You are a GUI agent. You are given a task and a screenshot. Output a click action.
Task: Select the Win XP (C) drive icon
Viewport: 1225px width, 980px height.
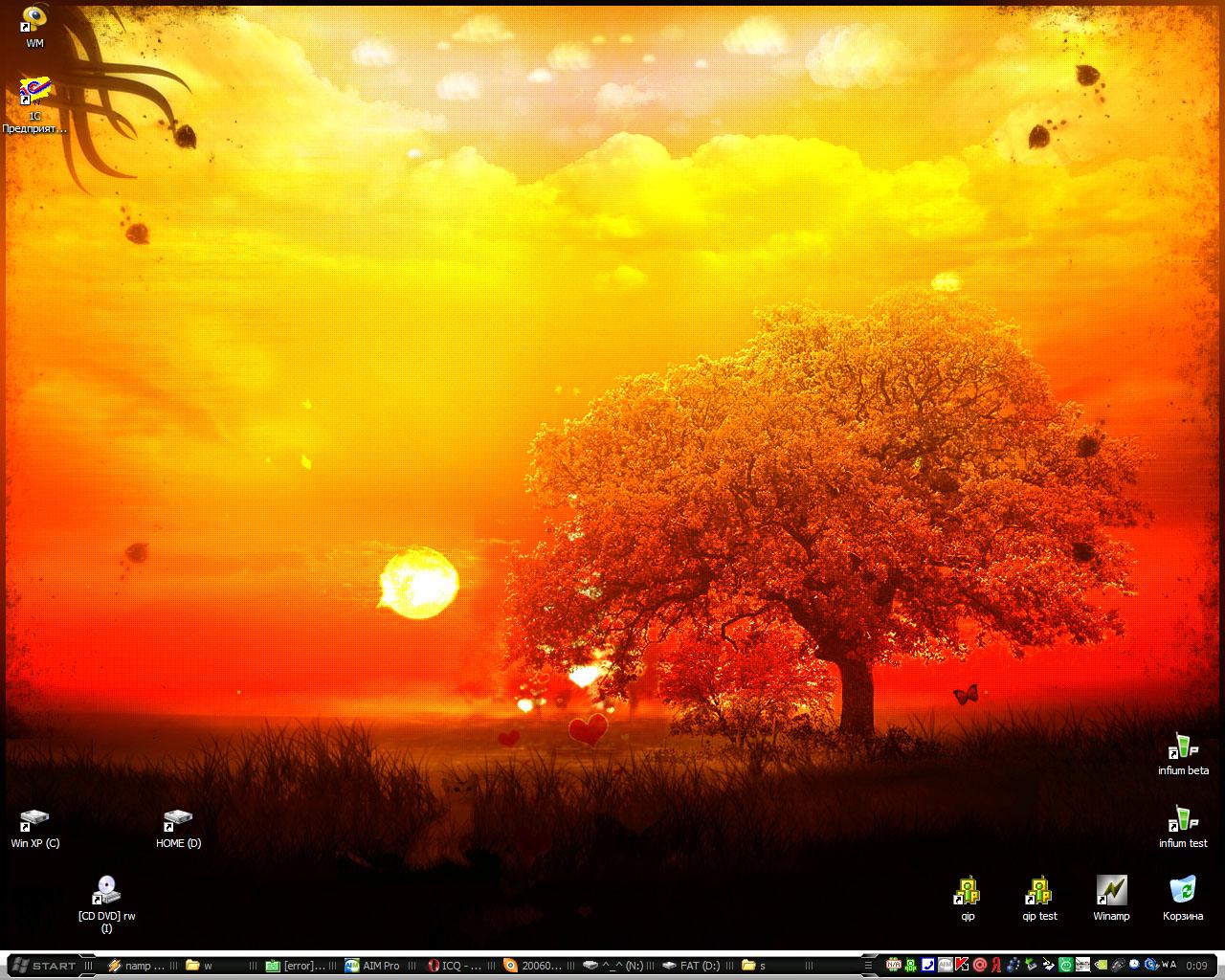[34, 821]
